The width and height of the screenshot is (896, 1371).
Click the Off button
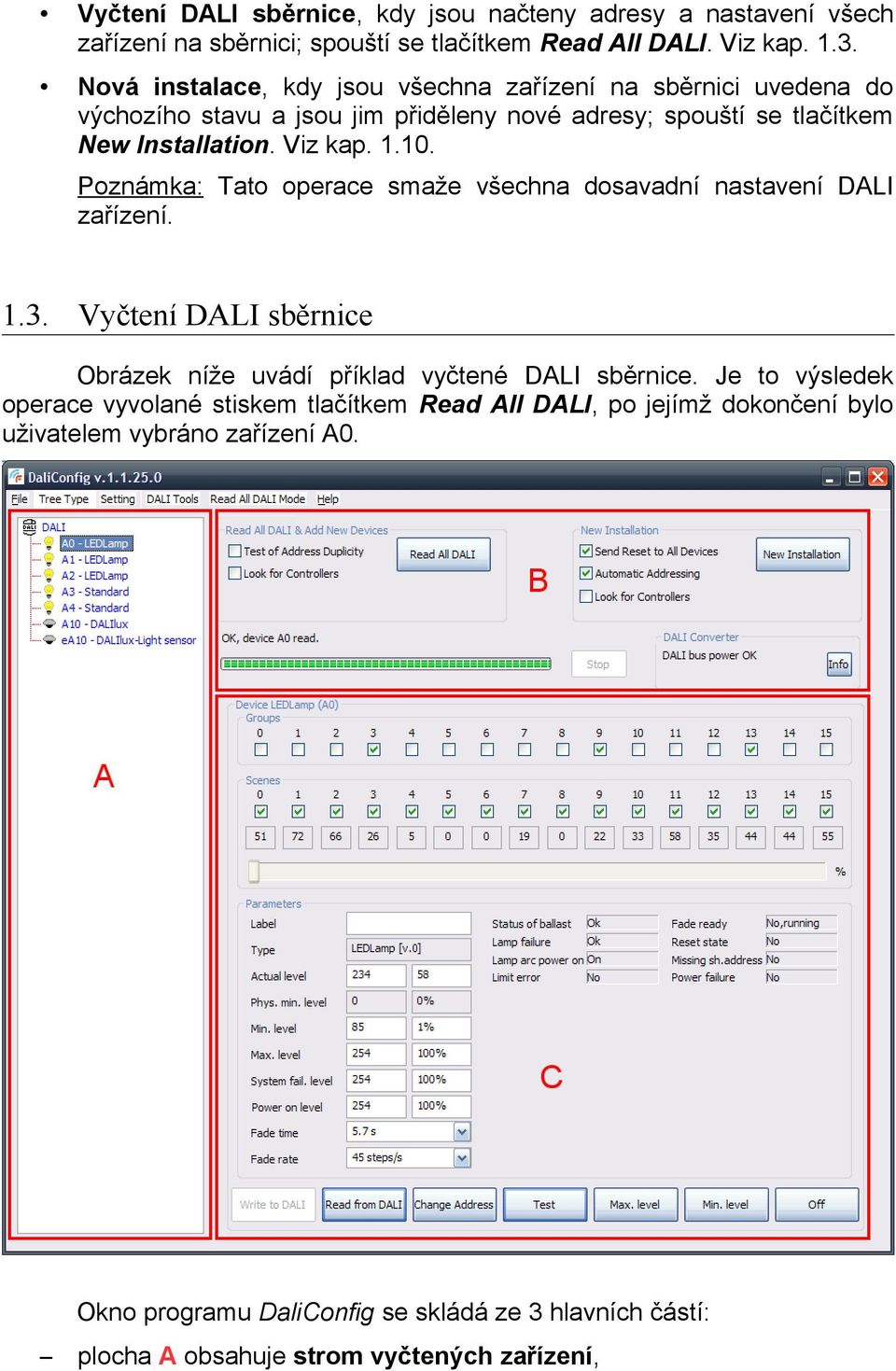click(x=817, y=1205)
